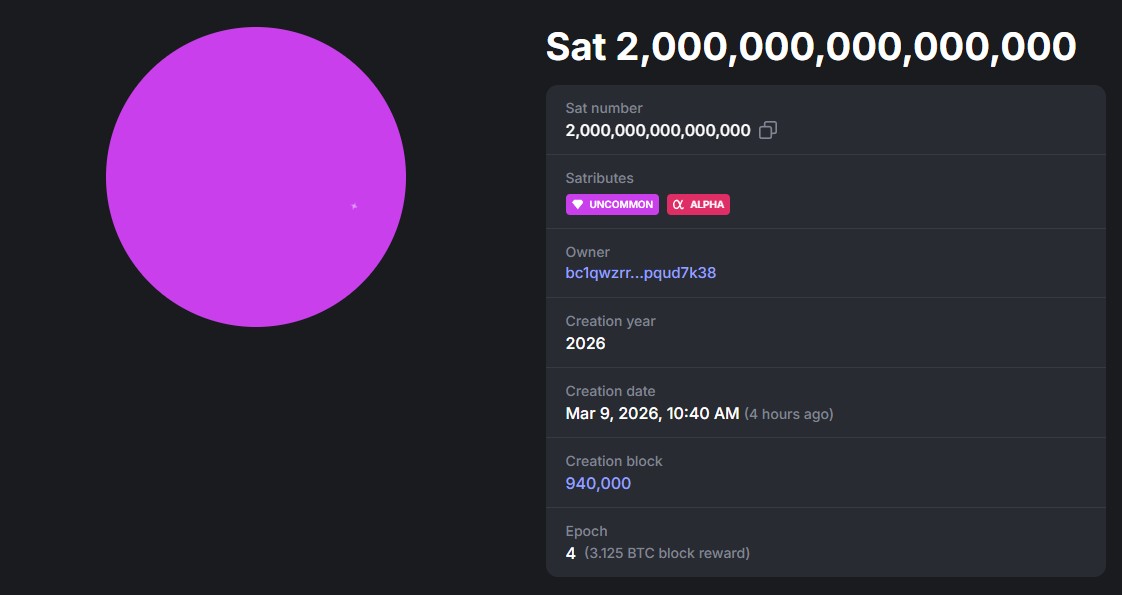
Task: Click the sat number value under Sat number
Action: pyautogui.click(x=658, y=131)
